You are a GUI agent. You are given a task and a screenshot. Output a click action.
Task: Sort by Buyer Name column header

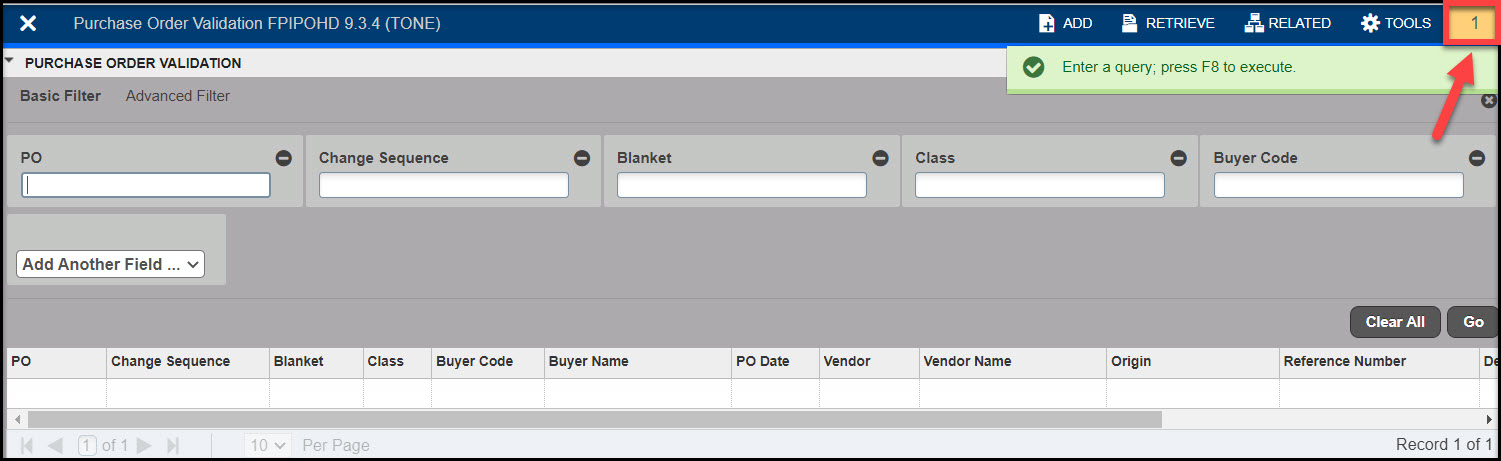(638, 362)
